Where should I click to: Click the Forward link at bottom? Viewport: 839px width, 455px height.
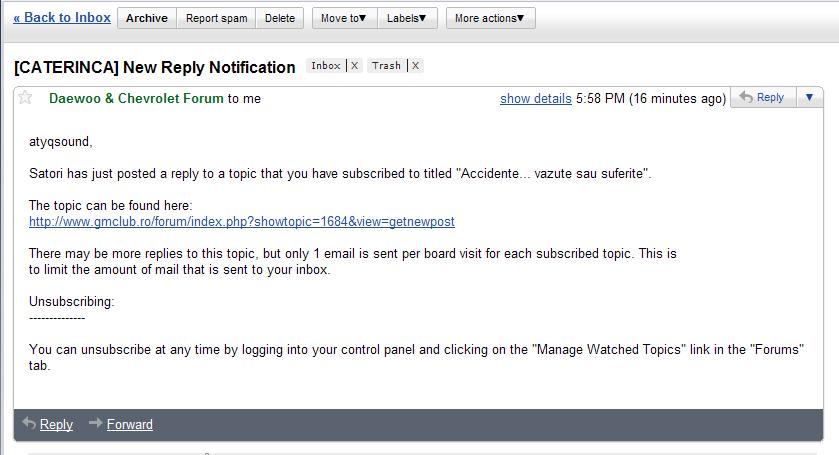click(129, 424)
